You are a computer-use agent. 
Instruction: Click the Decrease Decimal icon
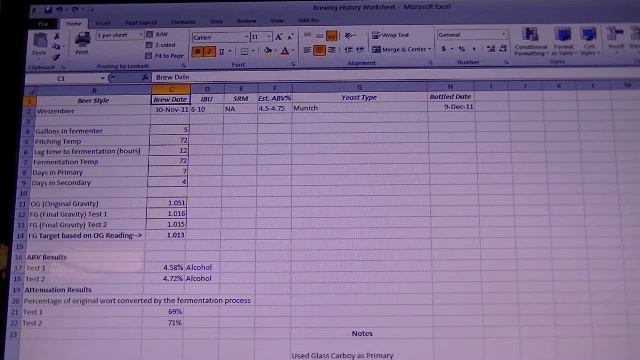click(503, 49)
